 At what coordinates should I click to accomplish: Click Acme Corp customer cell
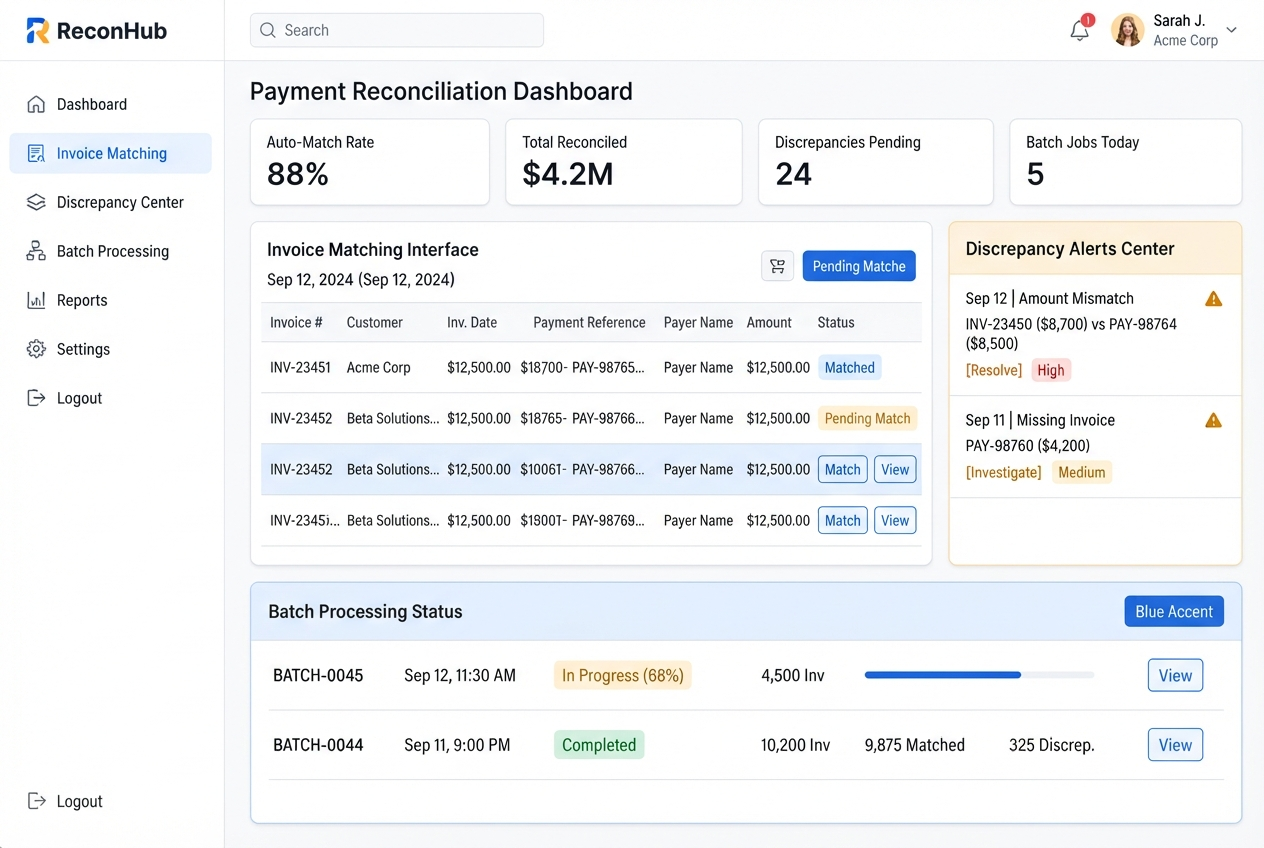[x=378, y=368]
